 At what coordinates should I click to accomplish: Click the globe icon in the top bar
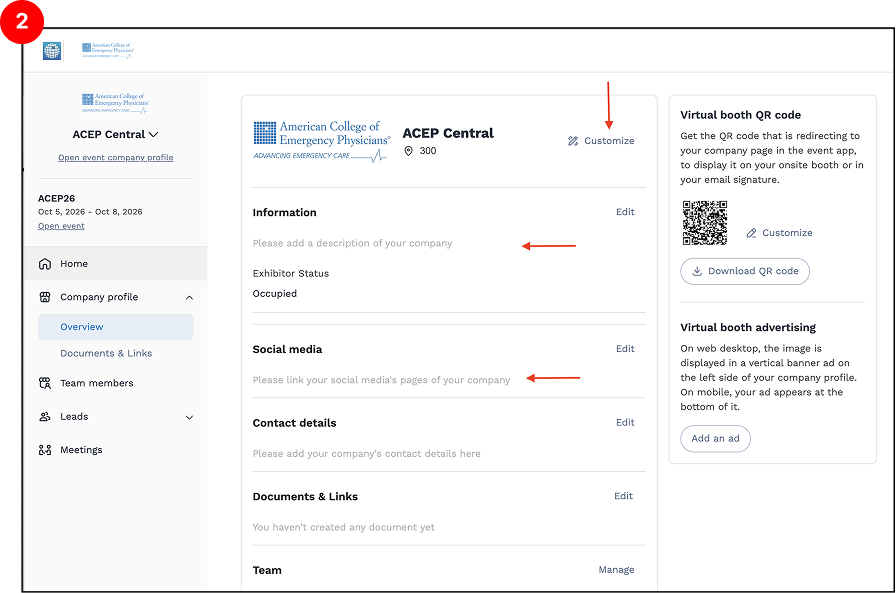52,51
